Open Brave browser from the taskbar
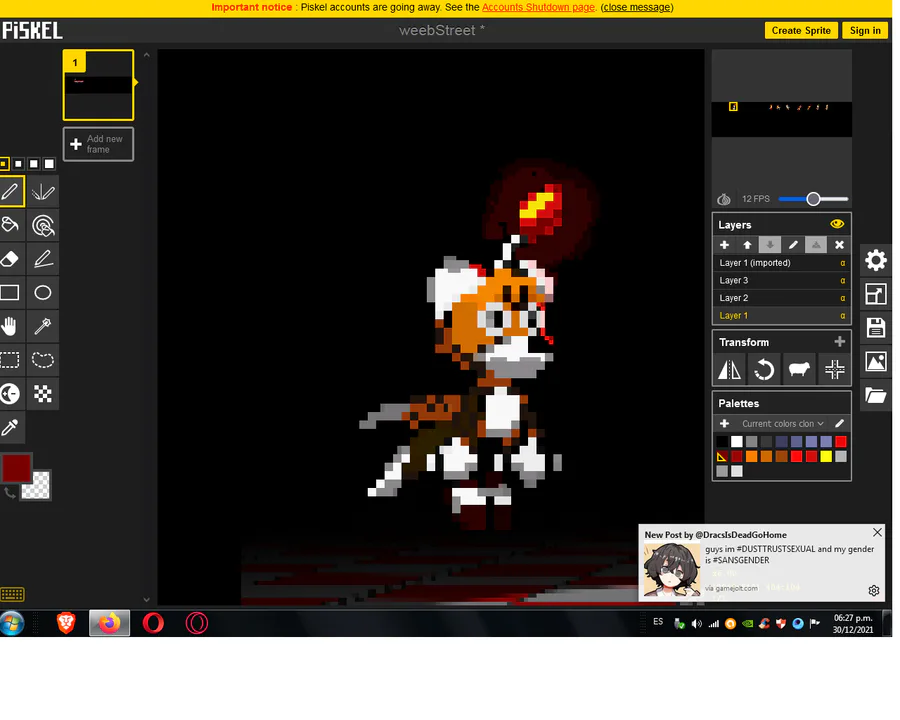 coord(66,623)
